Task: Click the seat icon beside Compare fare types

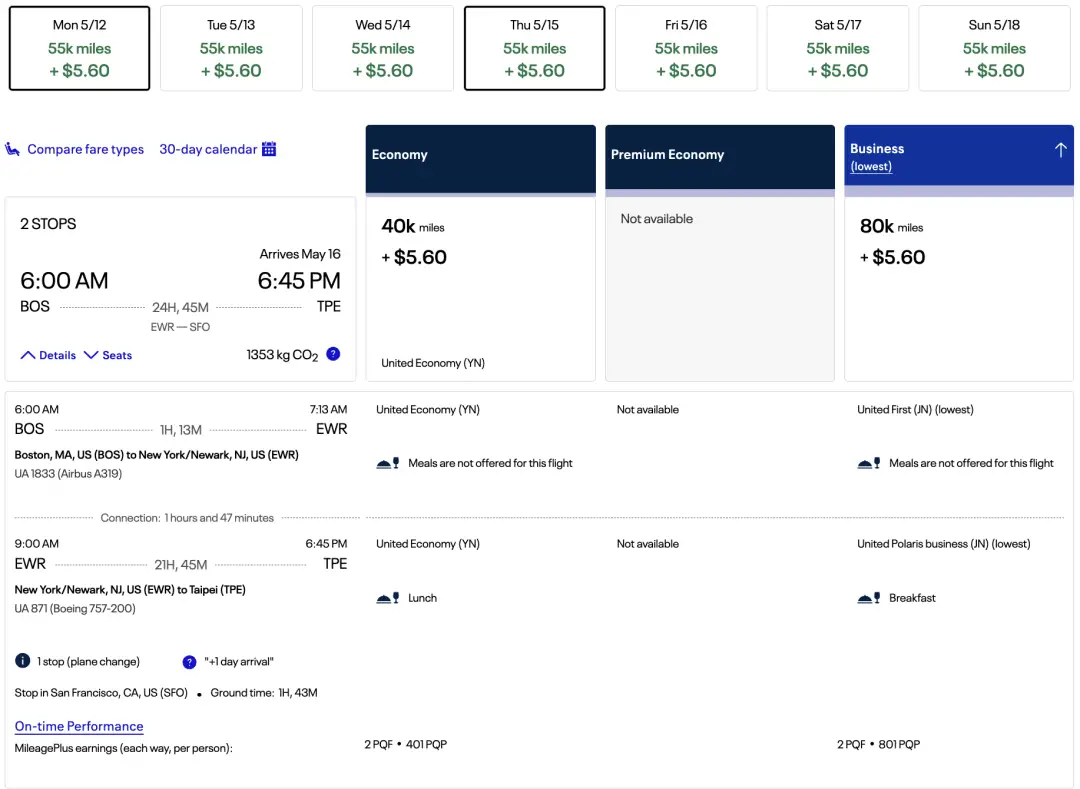Action: (13, 149)
